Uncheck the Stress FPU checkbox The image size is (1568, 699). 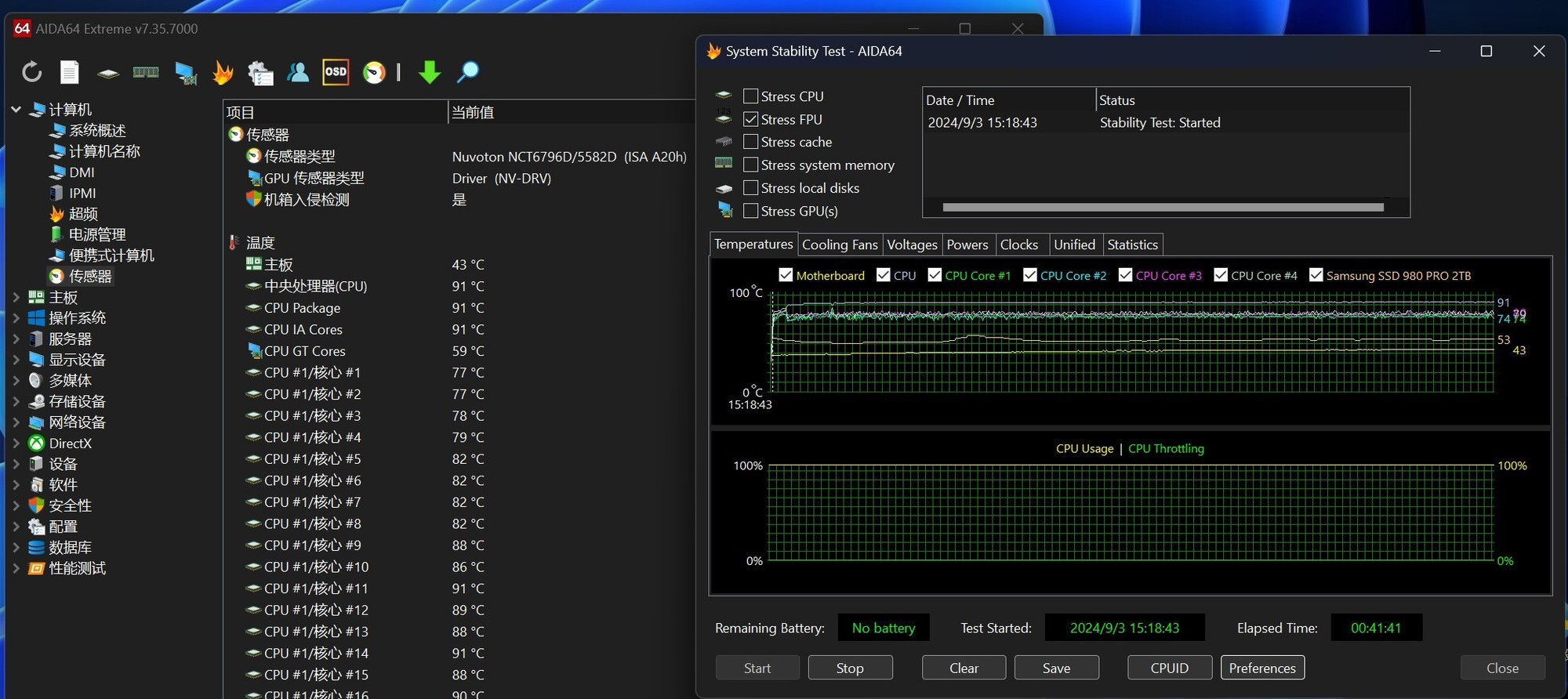[750, 119]
